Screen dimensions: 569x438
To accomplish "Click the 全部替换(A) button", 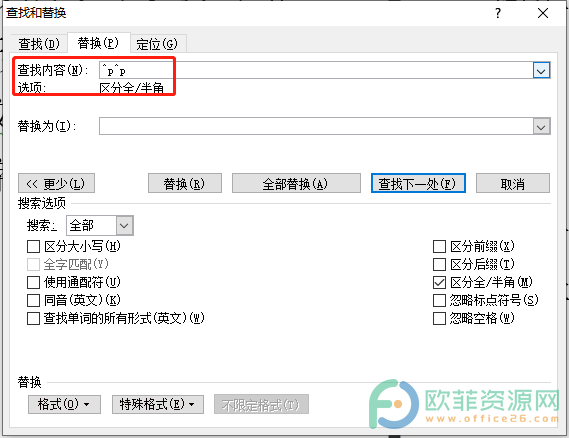I will 296,183.
